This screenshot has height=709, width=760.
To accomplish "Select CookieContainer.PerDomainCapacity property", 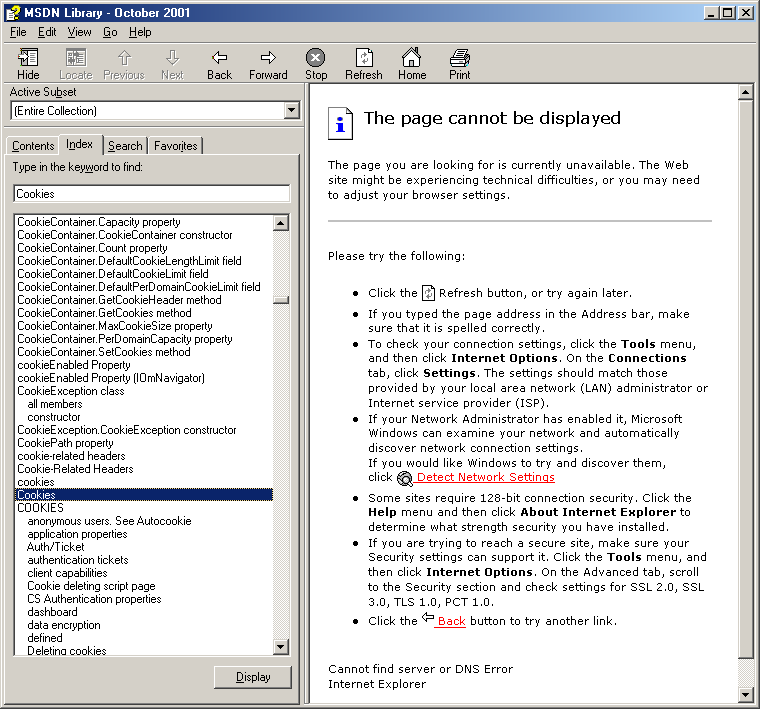I will [x=125, y=339].
